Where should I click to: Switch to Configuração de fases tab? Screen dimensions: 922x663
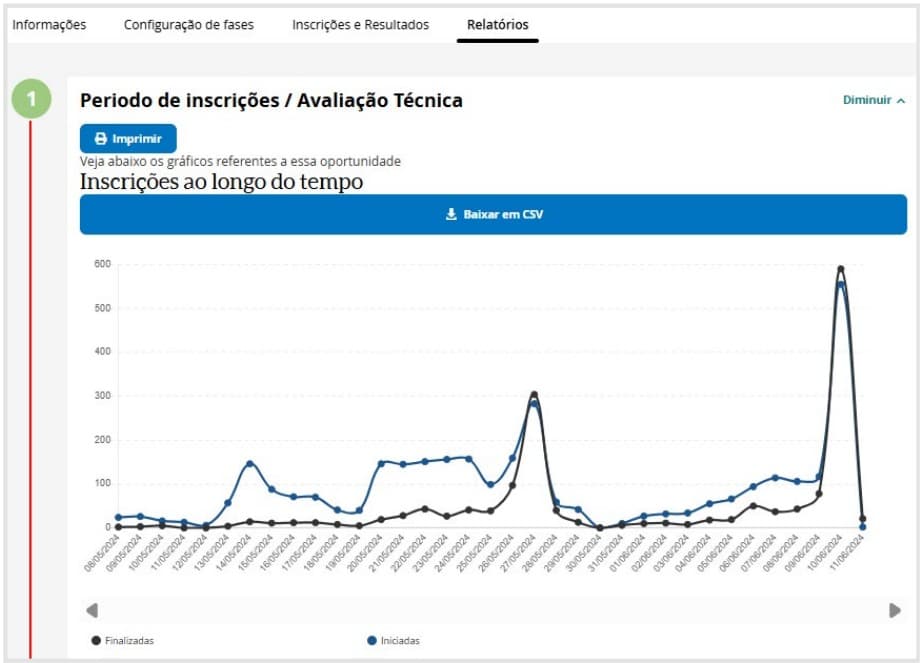click(x=189, y=25)
